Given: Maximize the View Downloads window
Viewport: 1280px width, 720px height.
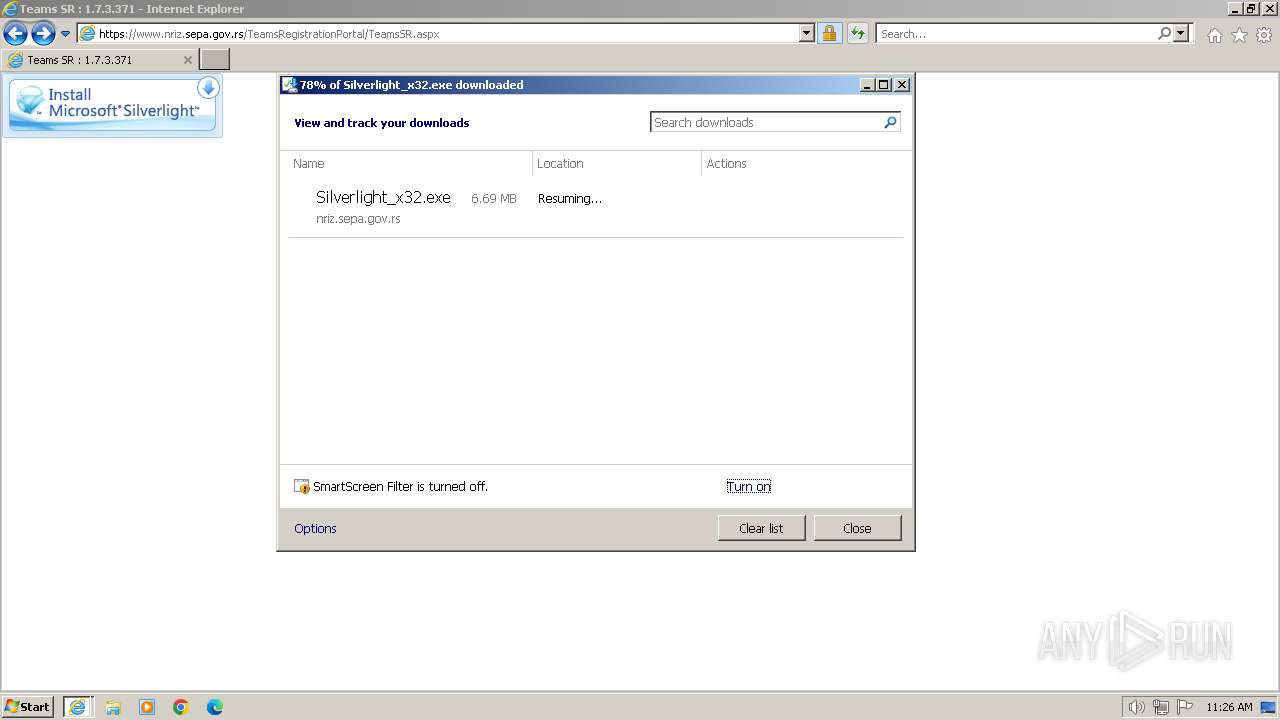Looking at the screenshot, I should click(x=884, y=85).
